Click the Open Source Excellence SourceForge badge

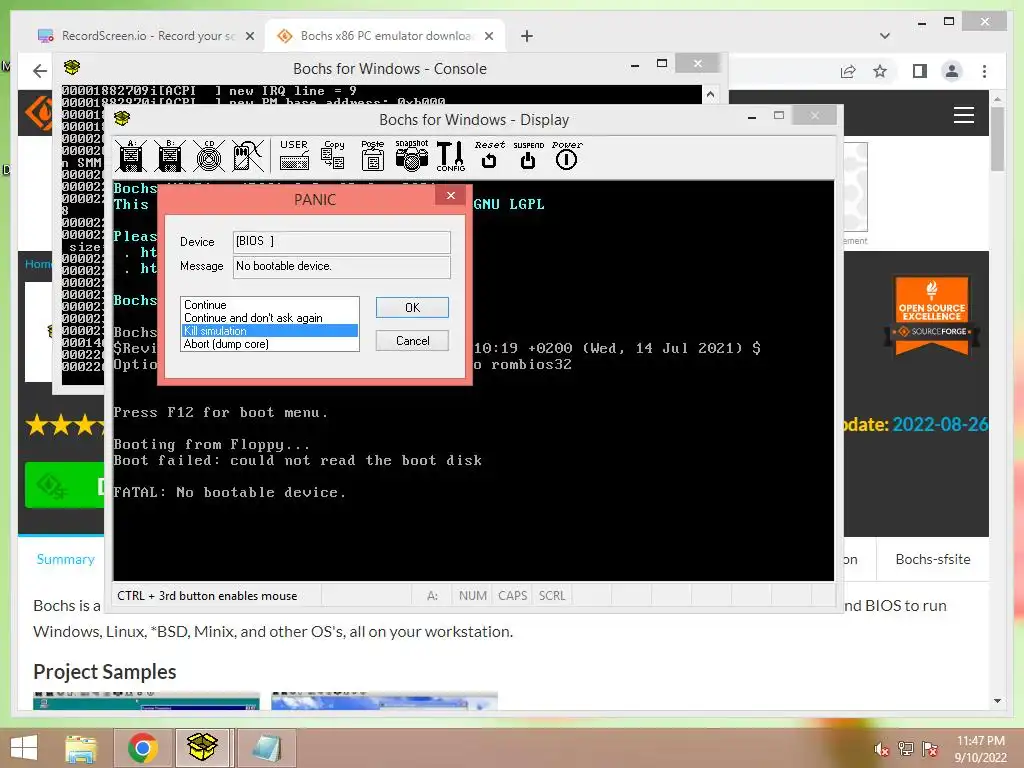(932, 315)
